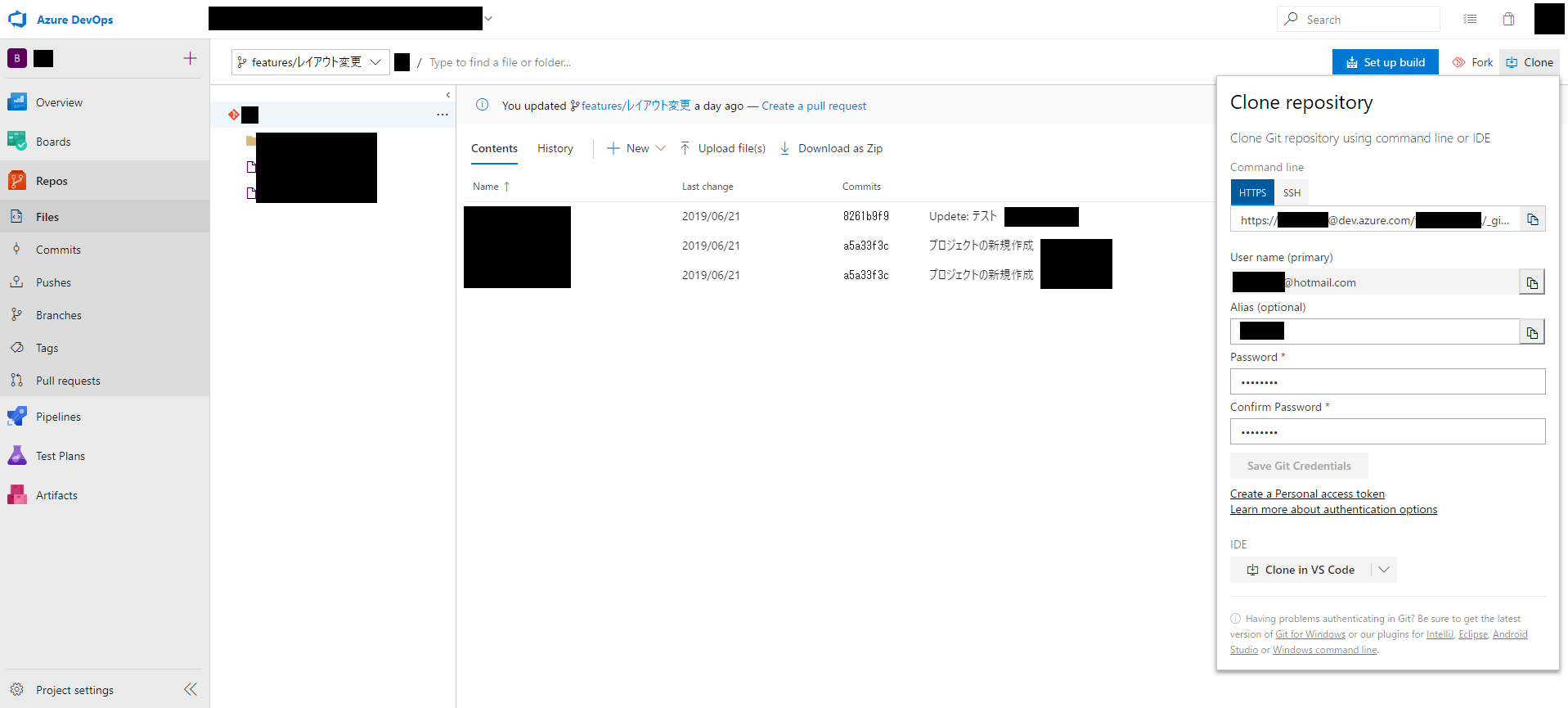Open Project settings
This screenshot has width=1568, height=708.
pos(74,690)
